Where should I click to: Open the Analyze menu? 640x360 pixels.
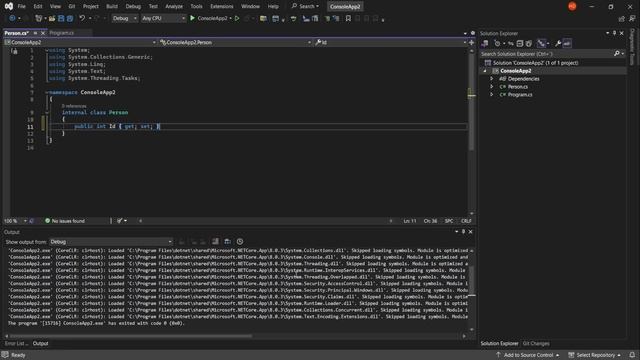click(174, 7)
